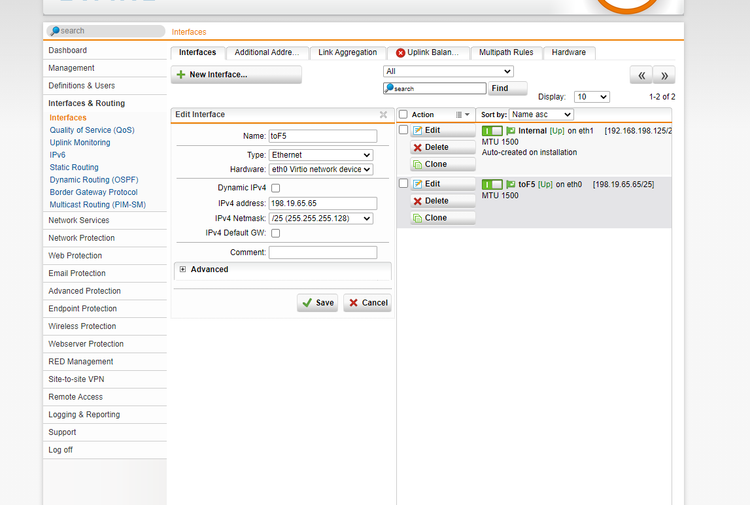Open Quality of Service (QoS) link
This screenshot has width=750, height=505.
click(92, 130)
